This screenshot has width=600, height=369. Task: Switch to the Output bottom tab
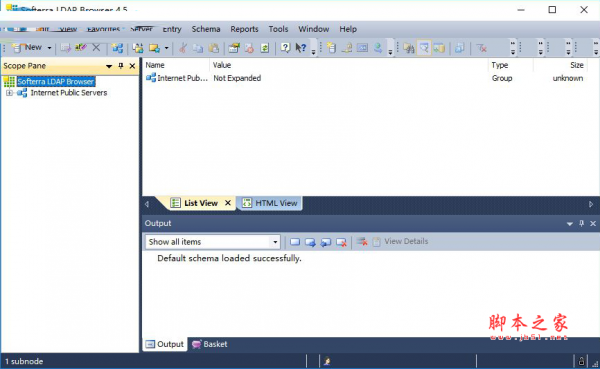[165, 344]
